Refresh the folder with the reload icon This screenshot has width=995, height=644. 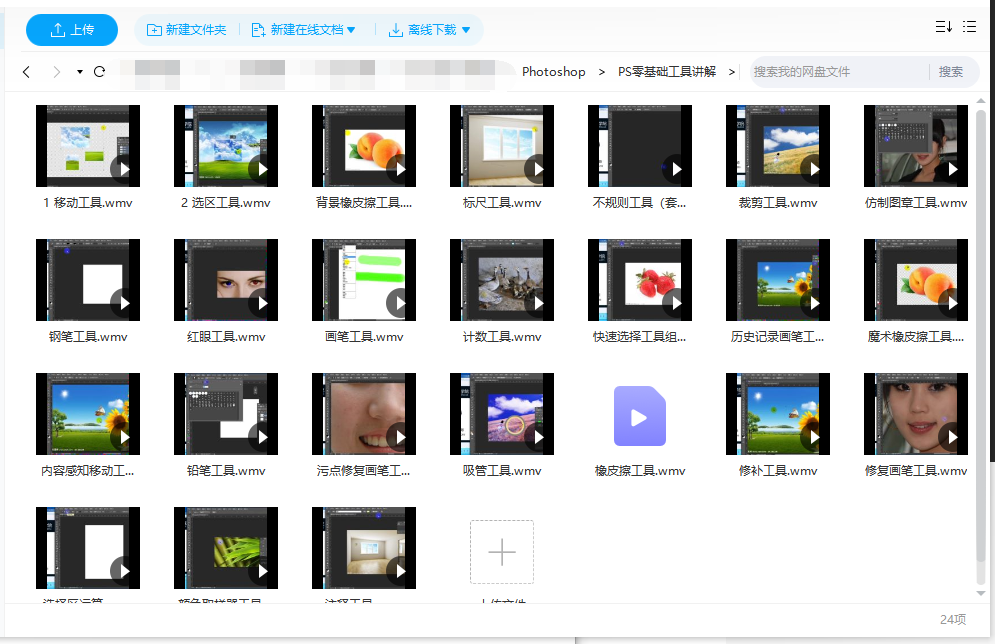coord(100,72)
